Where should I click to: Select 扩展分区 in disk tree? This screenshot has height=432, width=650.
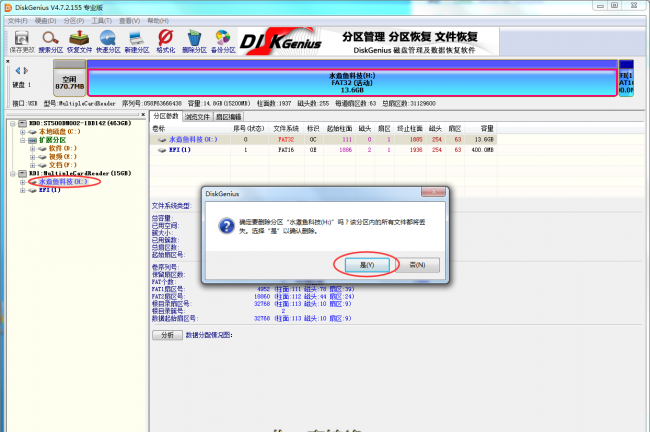53,140
